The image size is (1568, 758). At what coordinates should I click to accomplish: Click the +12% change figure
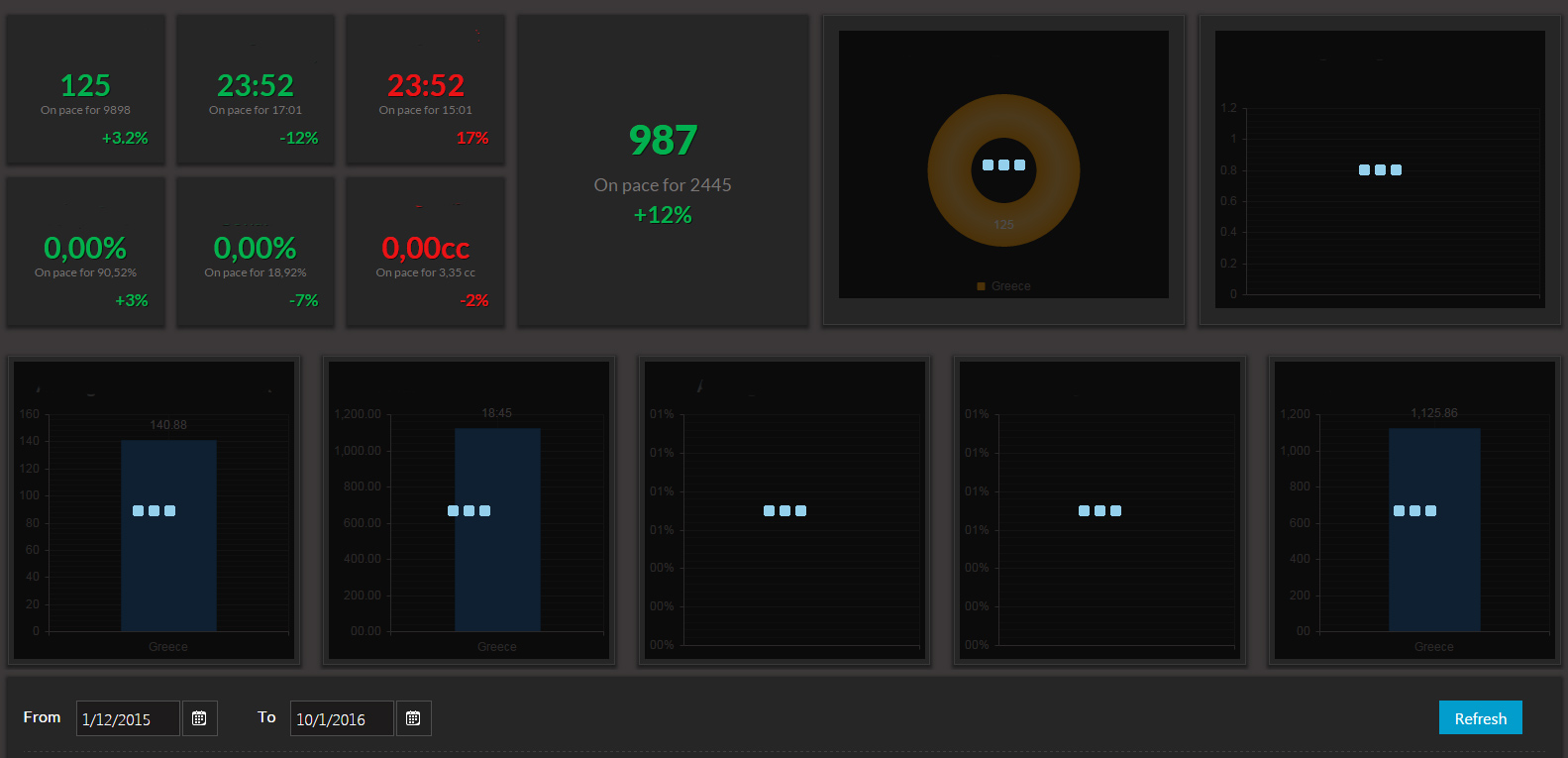click(663, 215)
